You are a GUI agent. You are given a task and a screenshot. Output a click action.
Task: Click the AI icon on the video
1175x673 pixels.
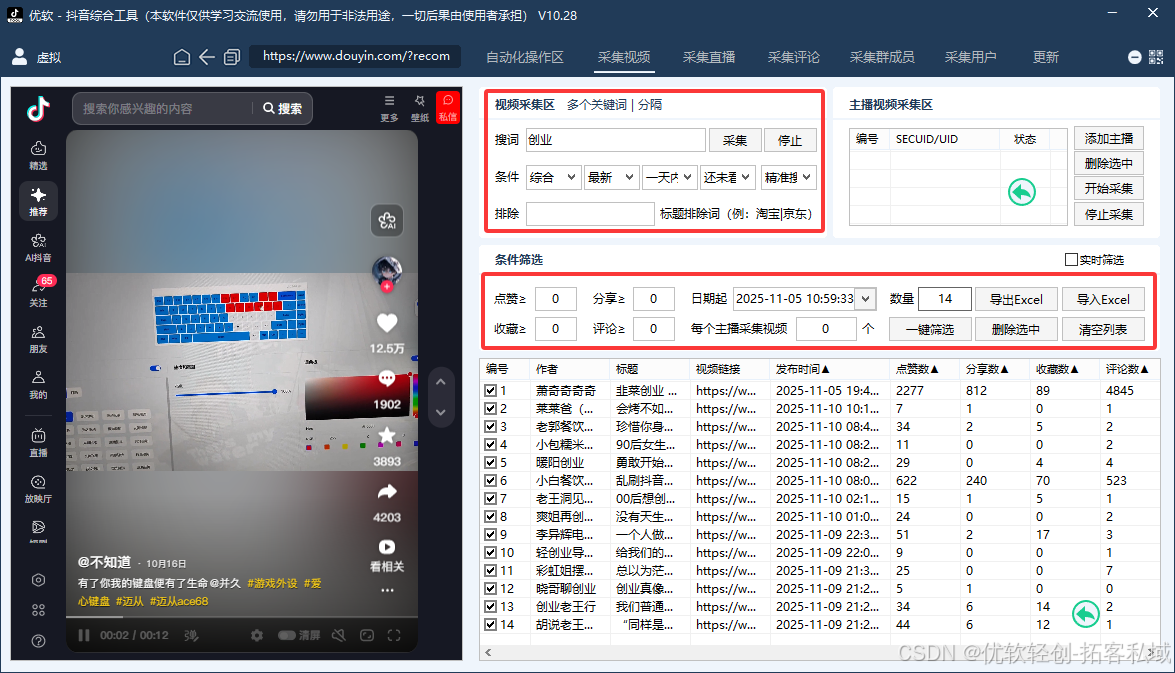pyautogui.click(x=387, y=220)
